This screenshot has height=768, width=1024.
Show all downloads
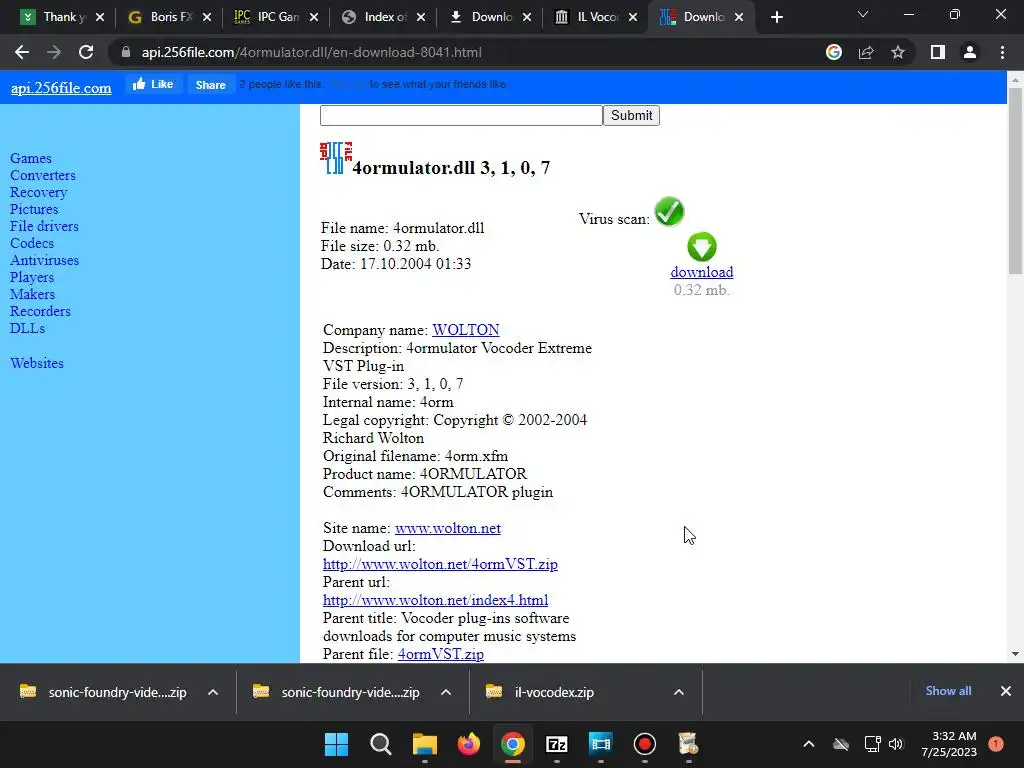pos(948,691)
